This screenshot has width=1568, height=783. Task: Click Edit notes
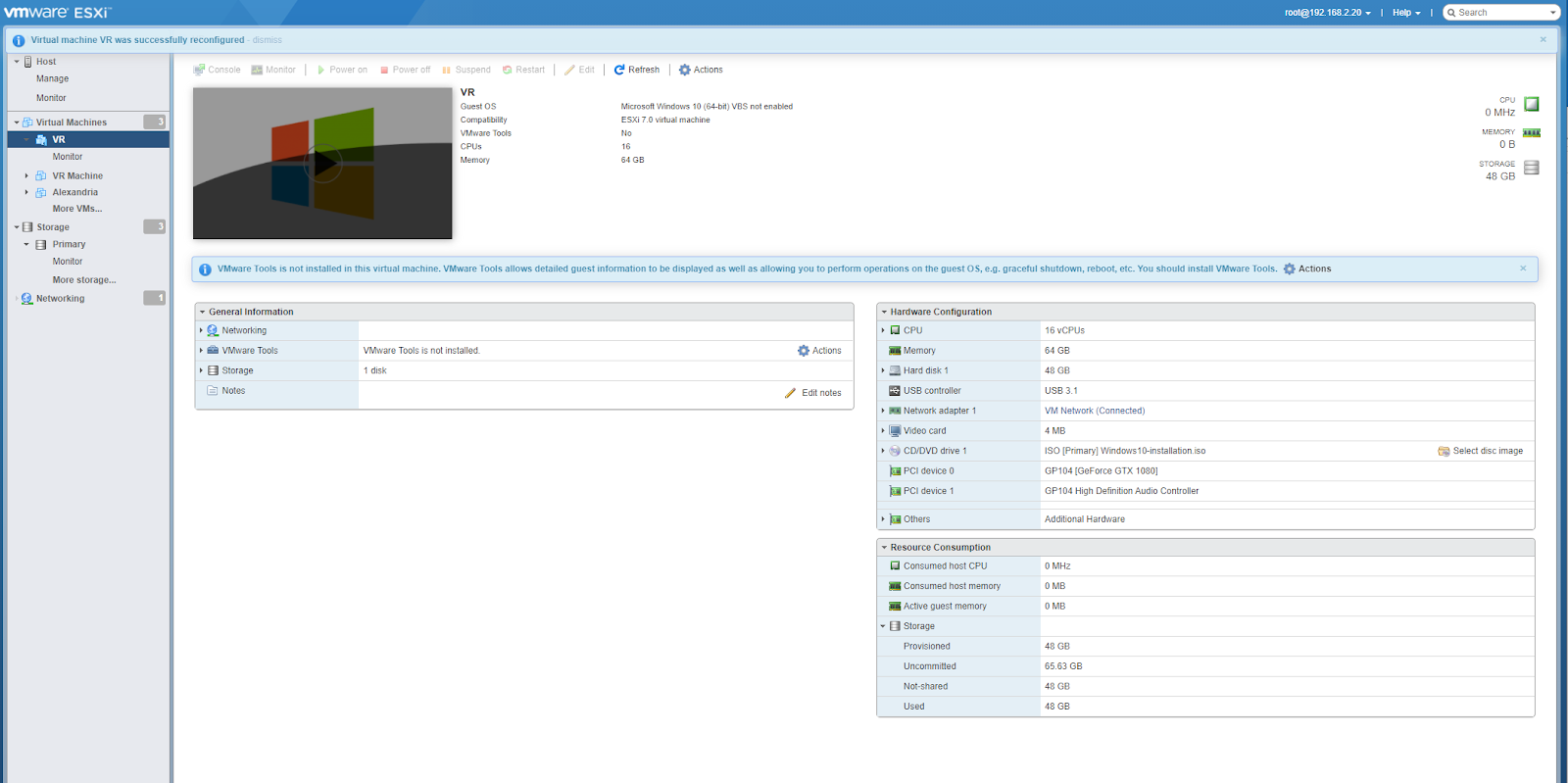813,393
